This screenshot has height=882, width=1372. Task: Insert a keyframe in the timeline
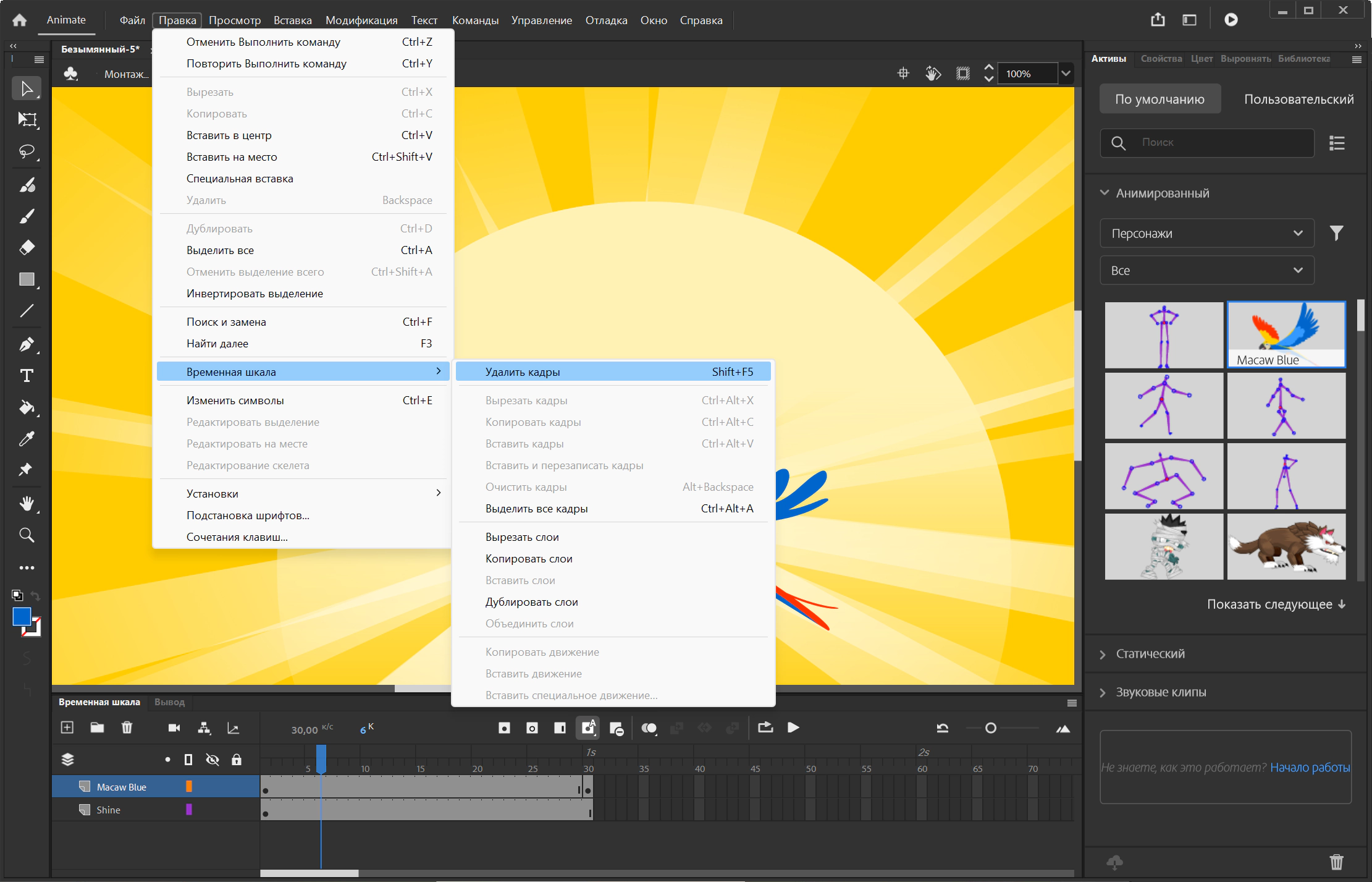coord(505,728)
